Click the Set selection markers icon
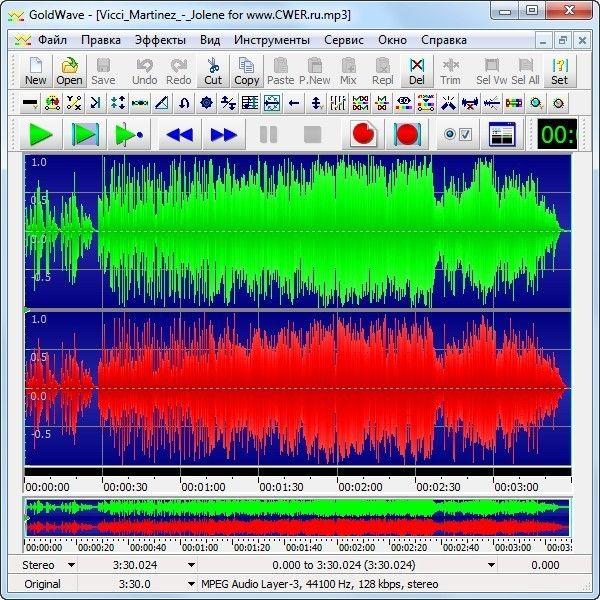The width and height of the screenshot is (600, 600). [x=559, y=69]
